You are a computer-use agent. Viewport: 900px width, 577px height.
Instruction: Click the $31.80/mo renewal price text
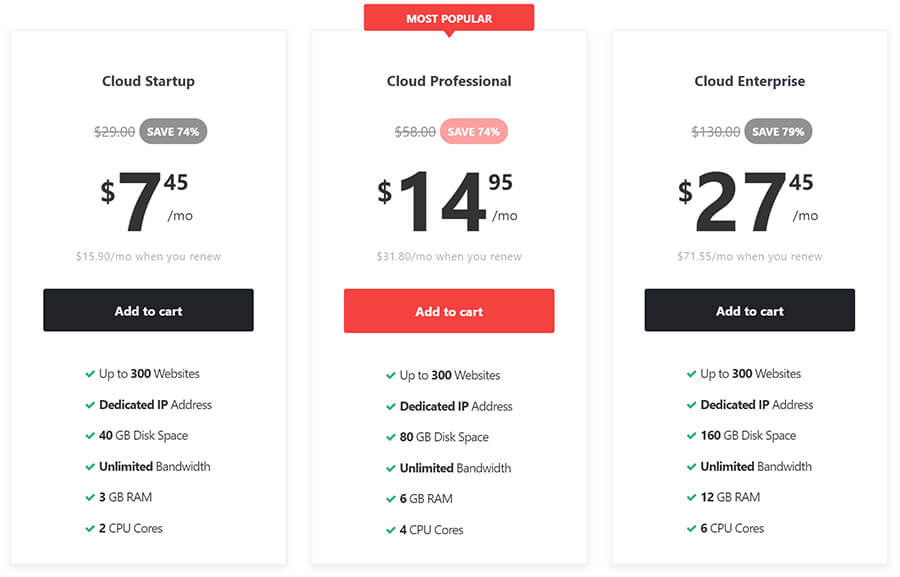pyautogui.click(x=448, y=256)
